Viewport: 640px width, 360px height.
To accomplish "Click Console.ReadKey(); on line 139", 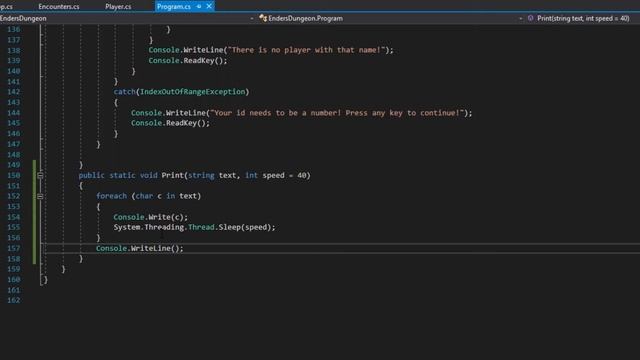I will pyautogui.click(x=188, y=61).
